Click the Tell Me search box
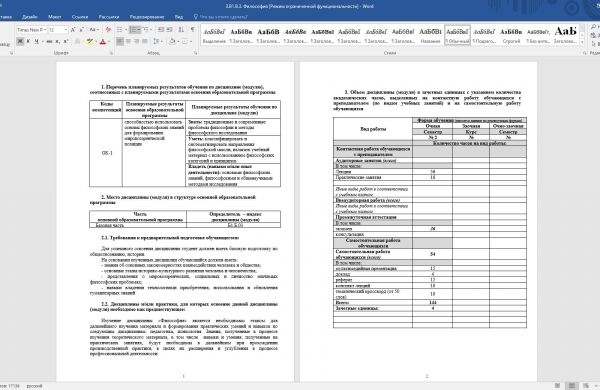Image resolution: width=600 pixels, height=390 pixels. pyautogui.click(x=220, y=17)
